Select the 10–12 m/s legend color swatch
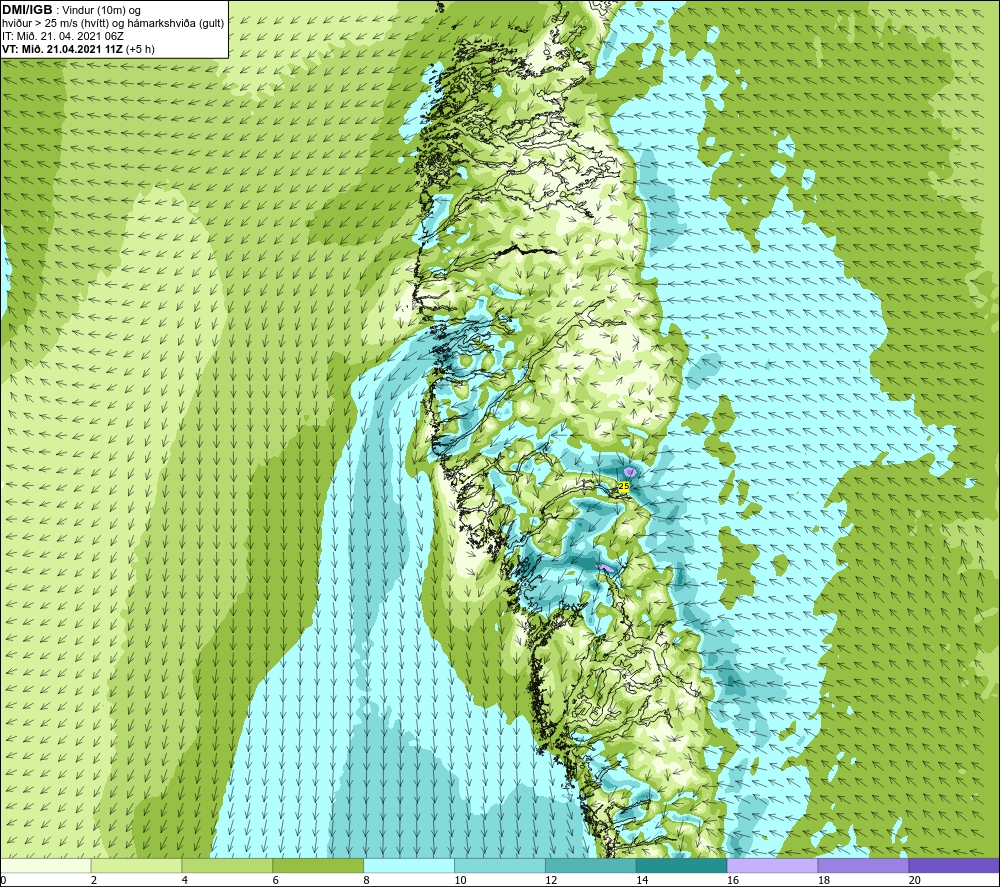 (500, 866)
